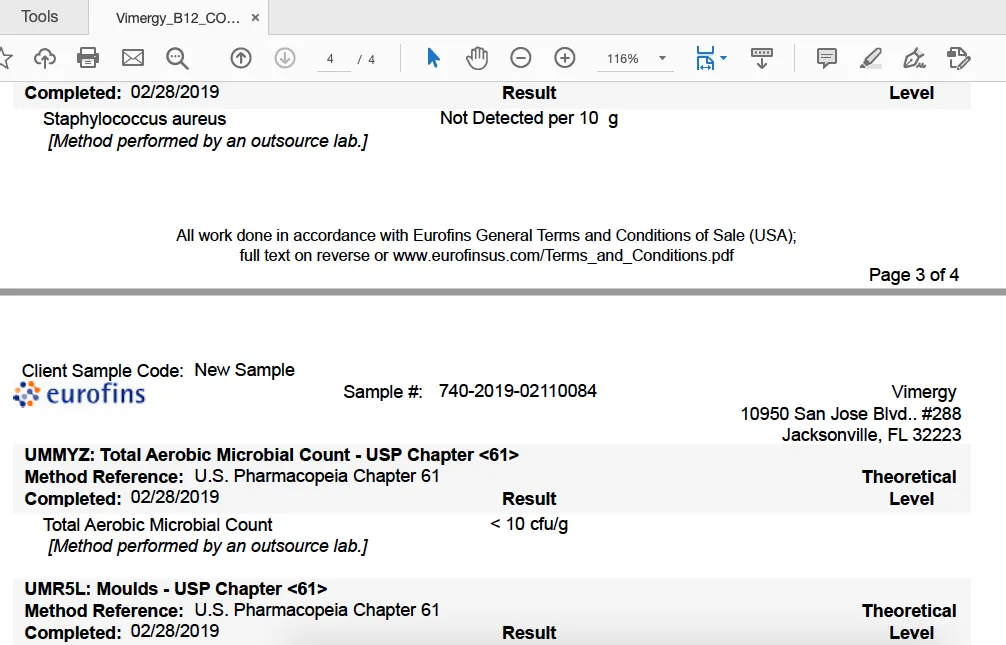This screenshot has height=645, width=1006.
Task: Open the 116% zoom level dropdown
Action: [662, 59]
